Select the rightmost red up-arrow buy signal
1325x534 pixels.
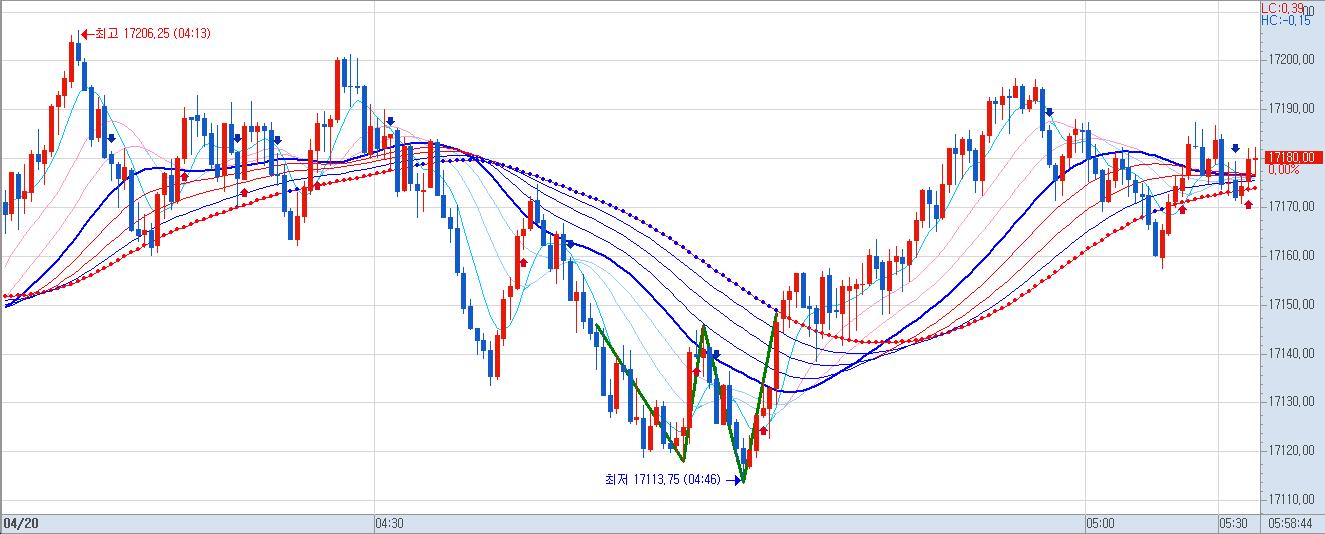[1247, 204]
